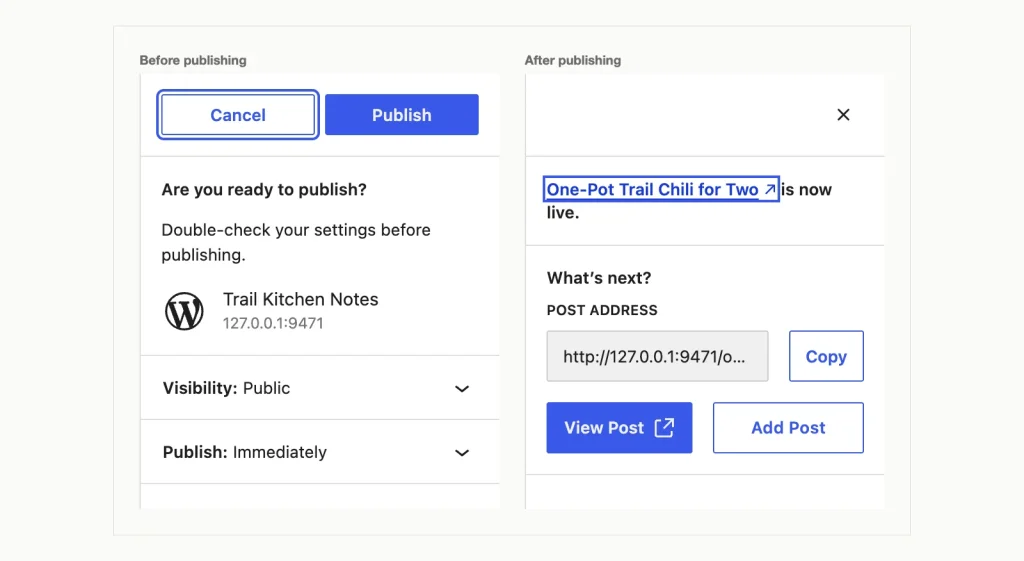Click the external-link icon in View Post
The height and width of the screenshot is (561, 1024).
pyautogui.click(x=664, y=428)
